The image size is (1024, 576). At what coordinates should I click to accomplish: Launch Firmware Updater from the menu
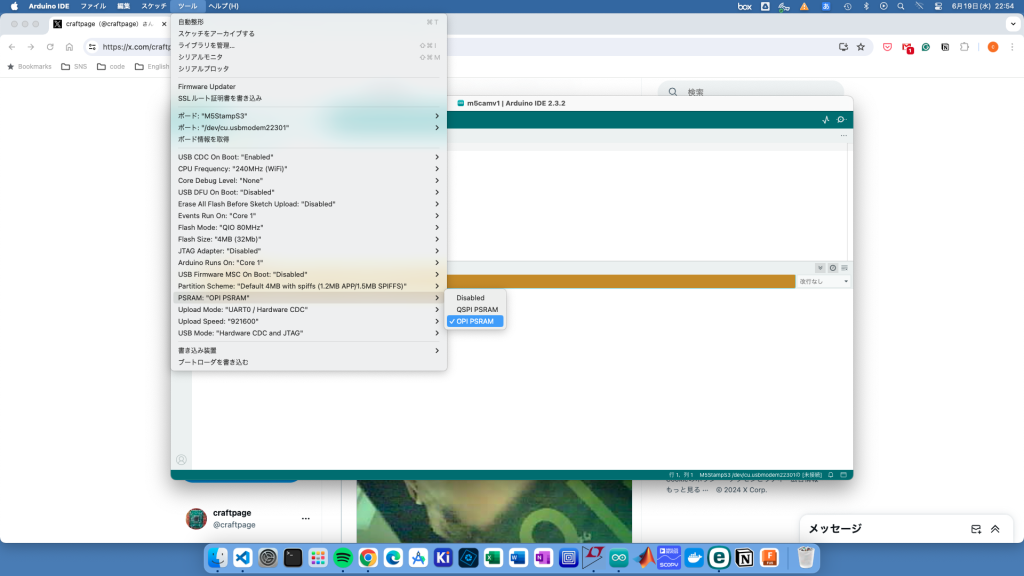pos(309,87)
